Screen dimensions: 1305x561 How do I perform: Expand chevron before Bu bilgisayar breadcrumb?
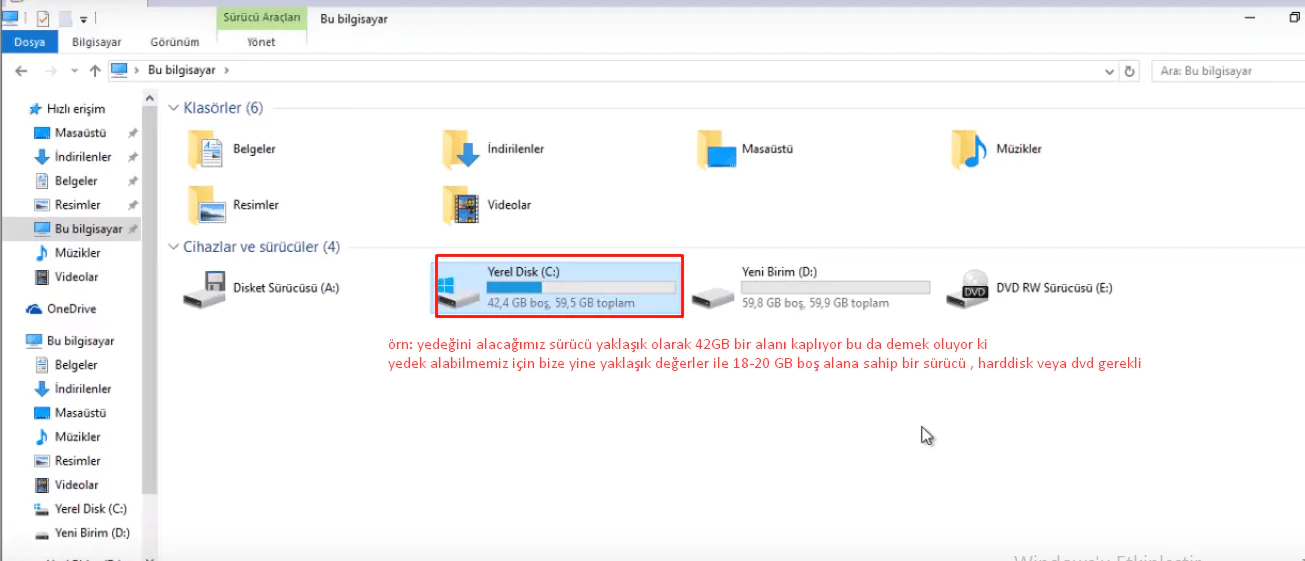[138, 71]
